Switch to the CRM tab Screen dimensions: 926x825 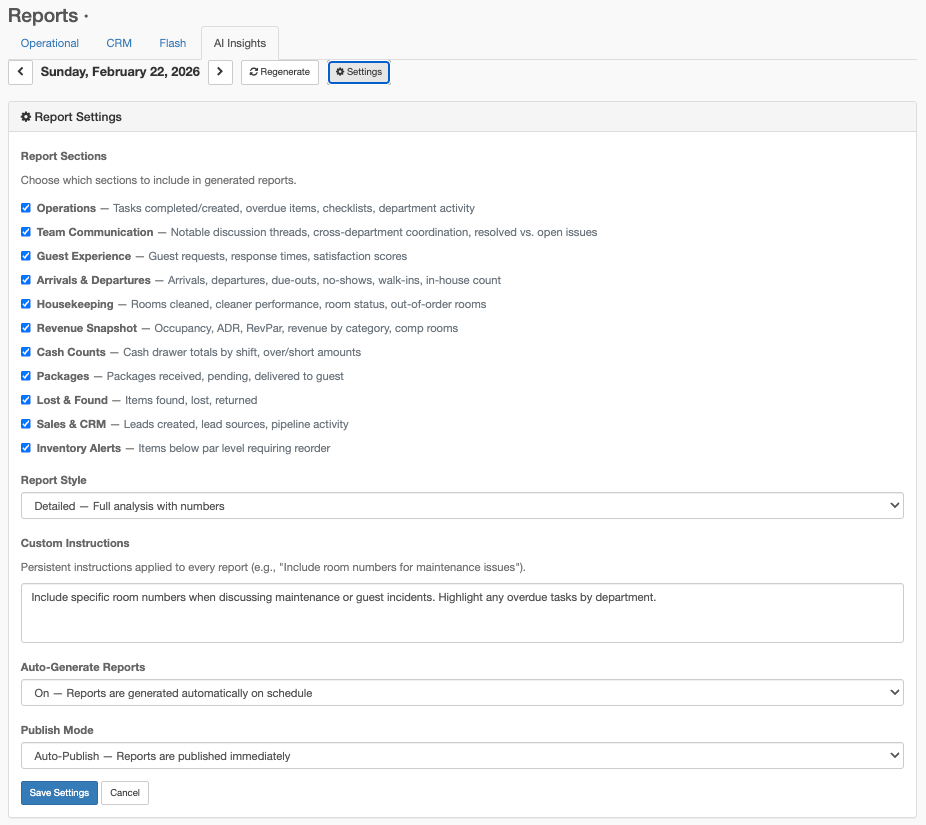119,43
